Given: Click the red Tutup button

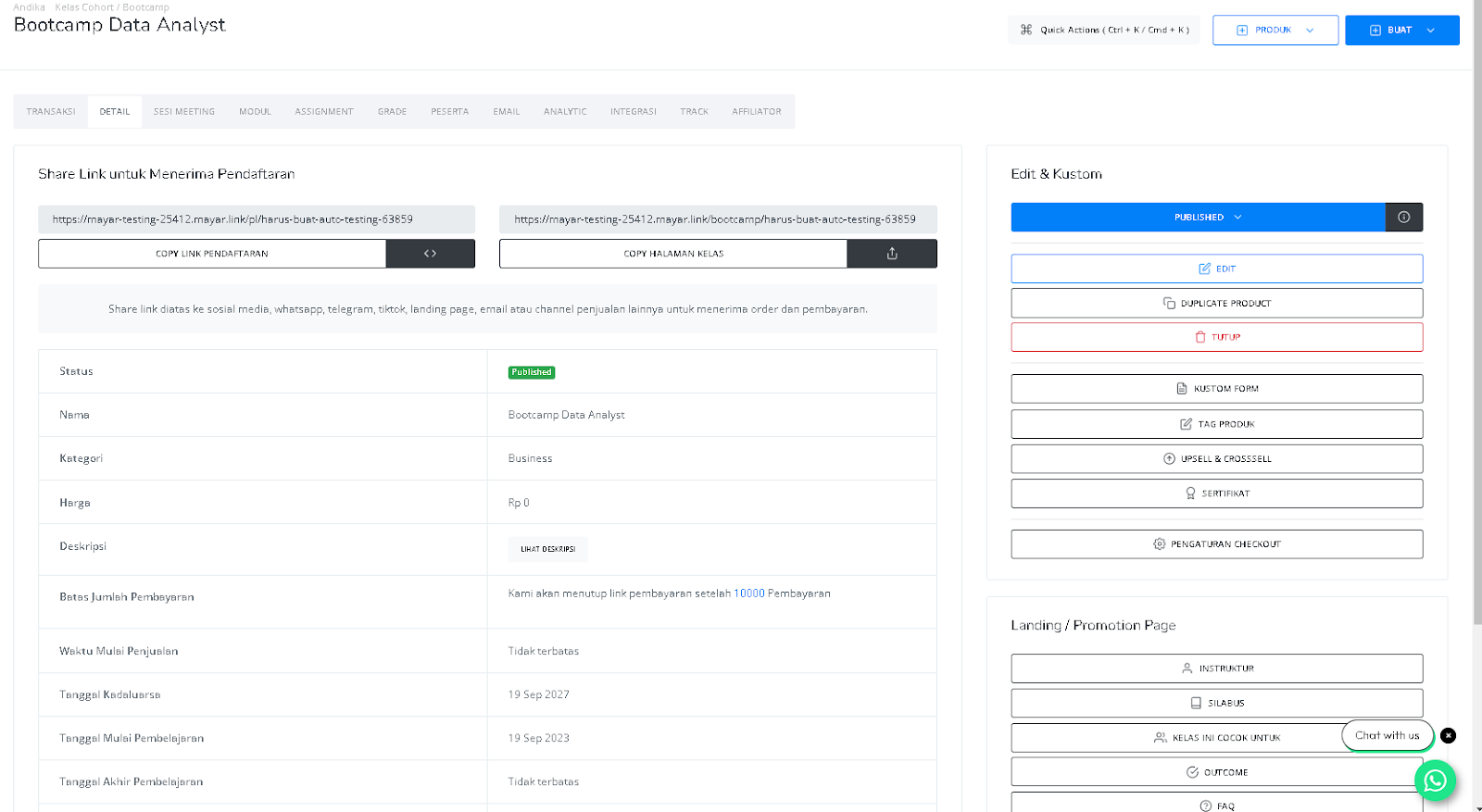Looking at the screenshot, I should 1217,337.
